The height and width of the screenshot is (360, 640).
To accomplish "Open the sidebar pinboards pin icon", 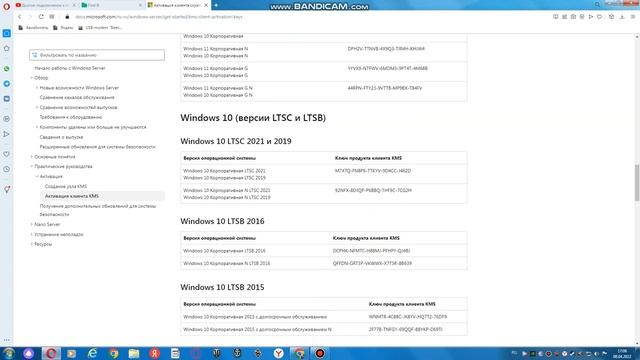I will [7, 189].
